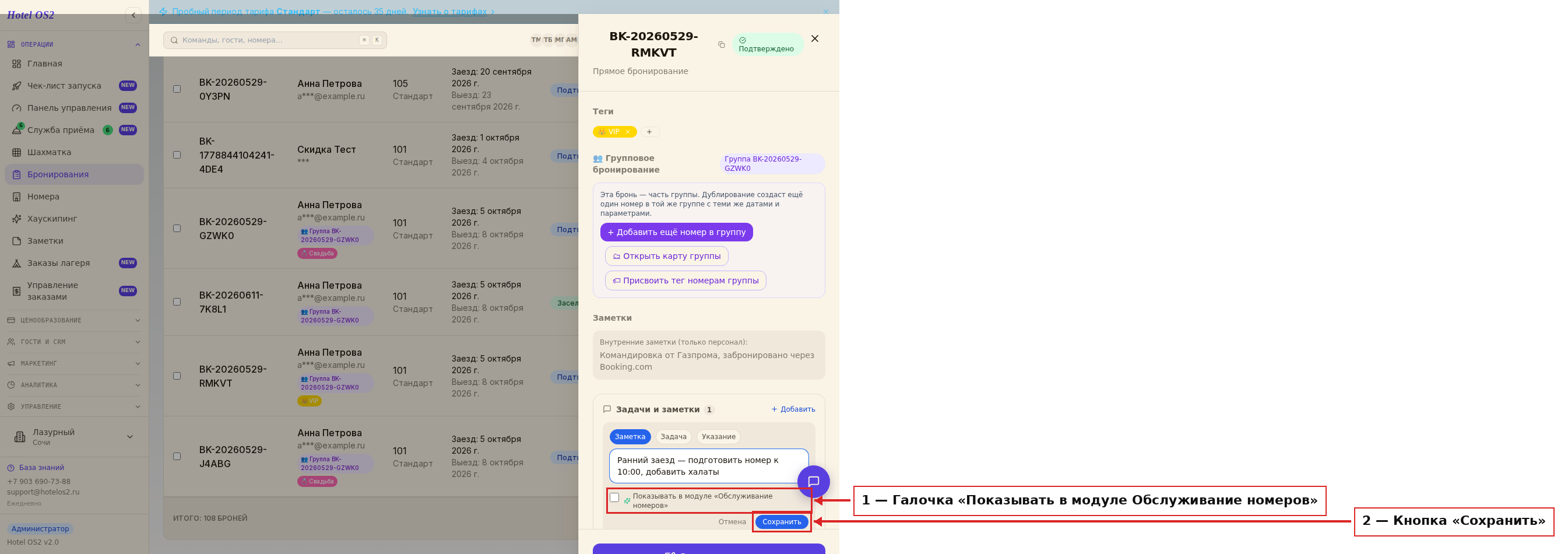1568x554 pixels.
Task: Add a new tag with plus button
Action: 649,132
